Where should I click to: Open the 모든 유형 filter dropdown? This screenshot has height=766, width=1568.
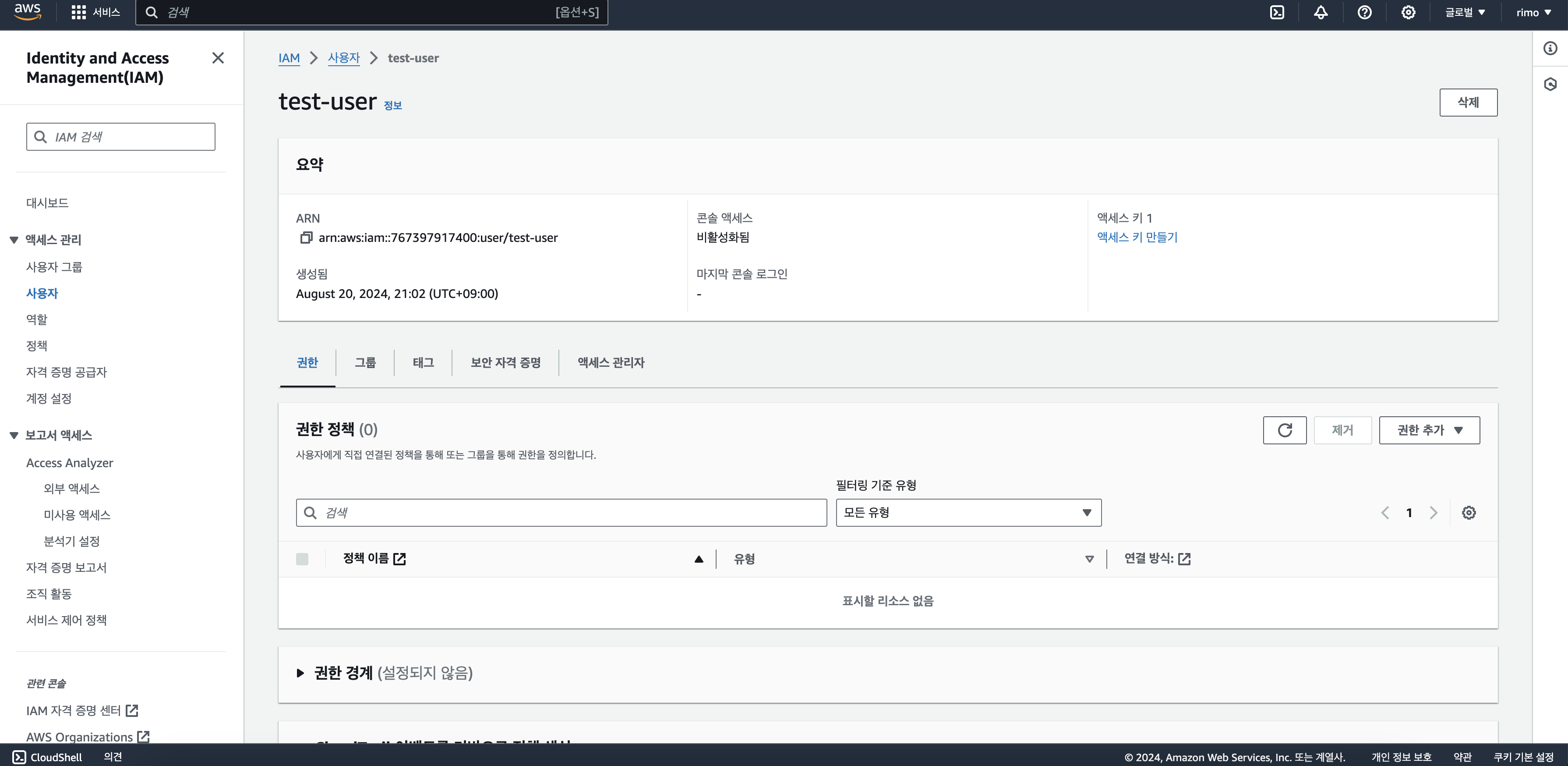pyautogui.click(x=968, y=513)
